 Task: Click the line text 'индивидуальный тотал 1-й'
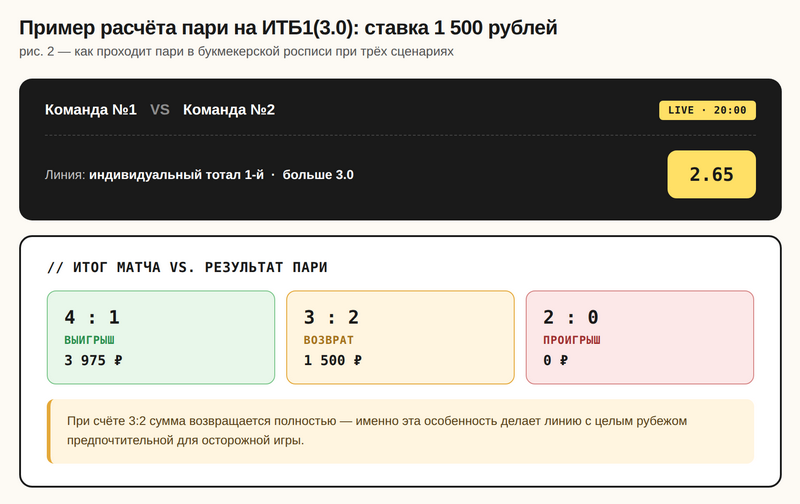[176, 175]
